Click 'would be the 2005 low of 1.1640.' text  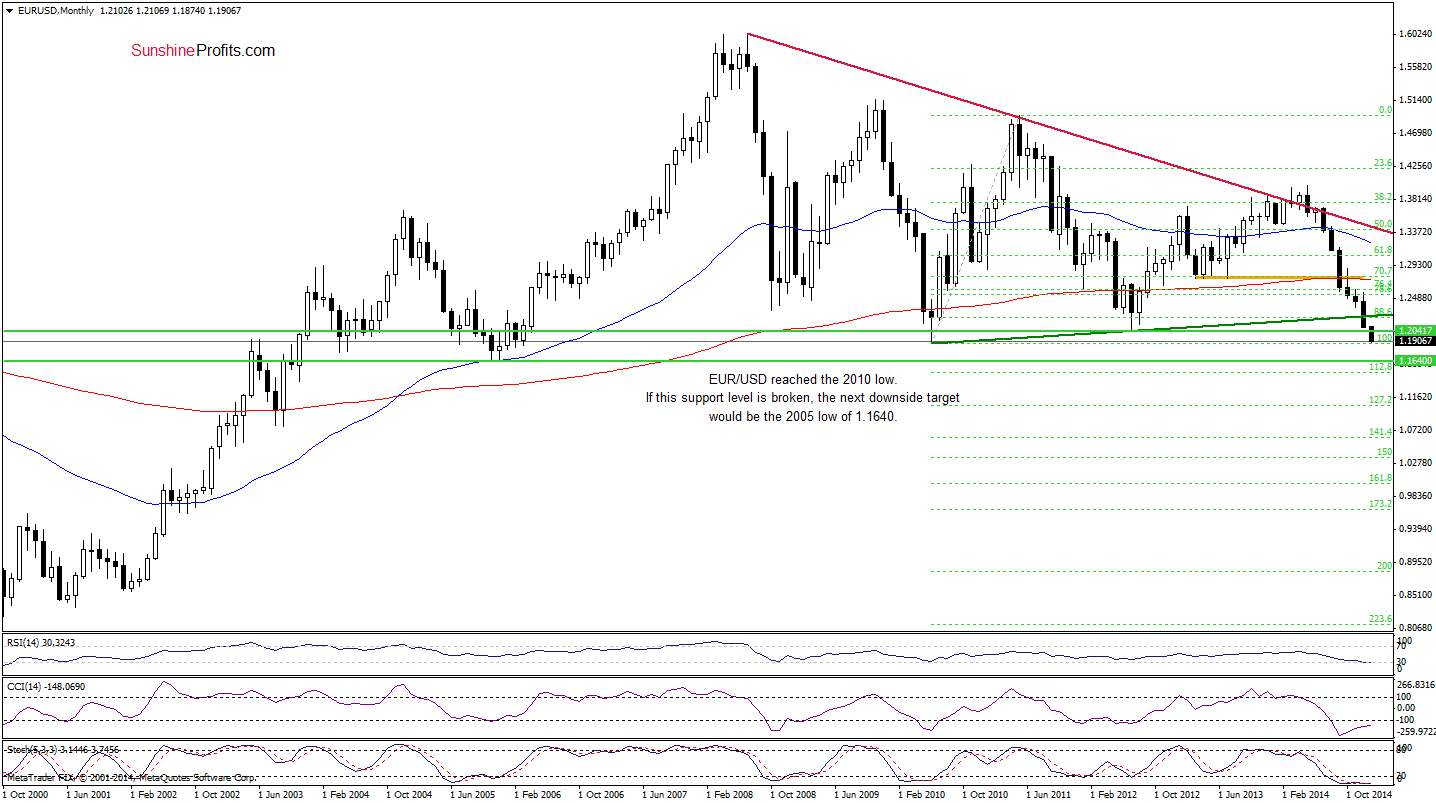tap(803, 417)
